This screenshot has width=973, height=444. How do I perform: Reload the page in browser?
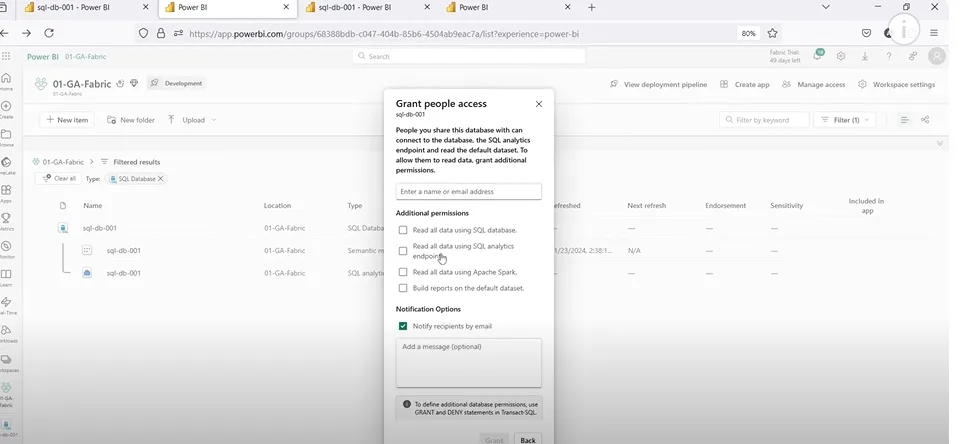click(x=49, y=33)
